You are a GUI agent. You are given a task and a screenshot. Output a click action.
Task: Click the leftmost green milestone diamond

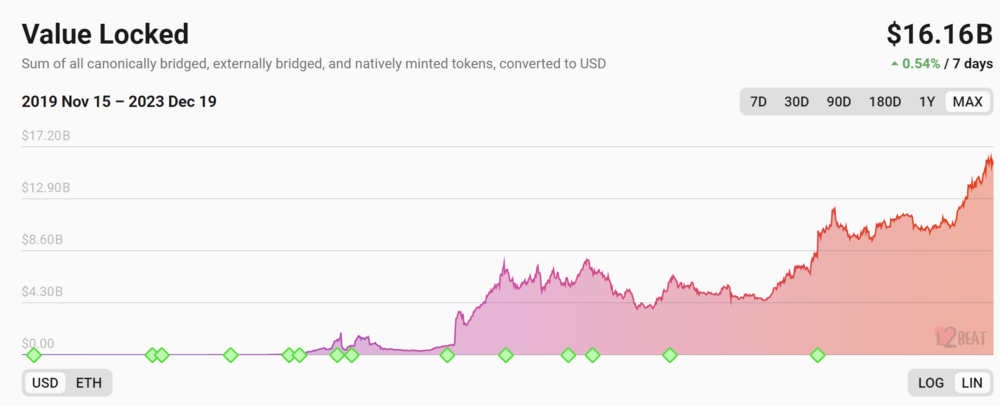click(33, 355)
